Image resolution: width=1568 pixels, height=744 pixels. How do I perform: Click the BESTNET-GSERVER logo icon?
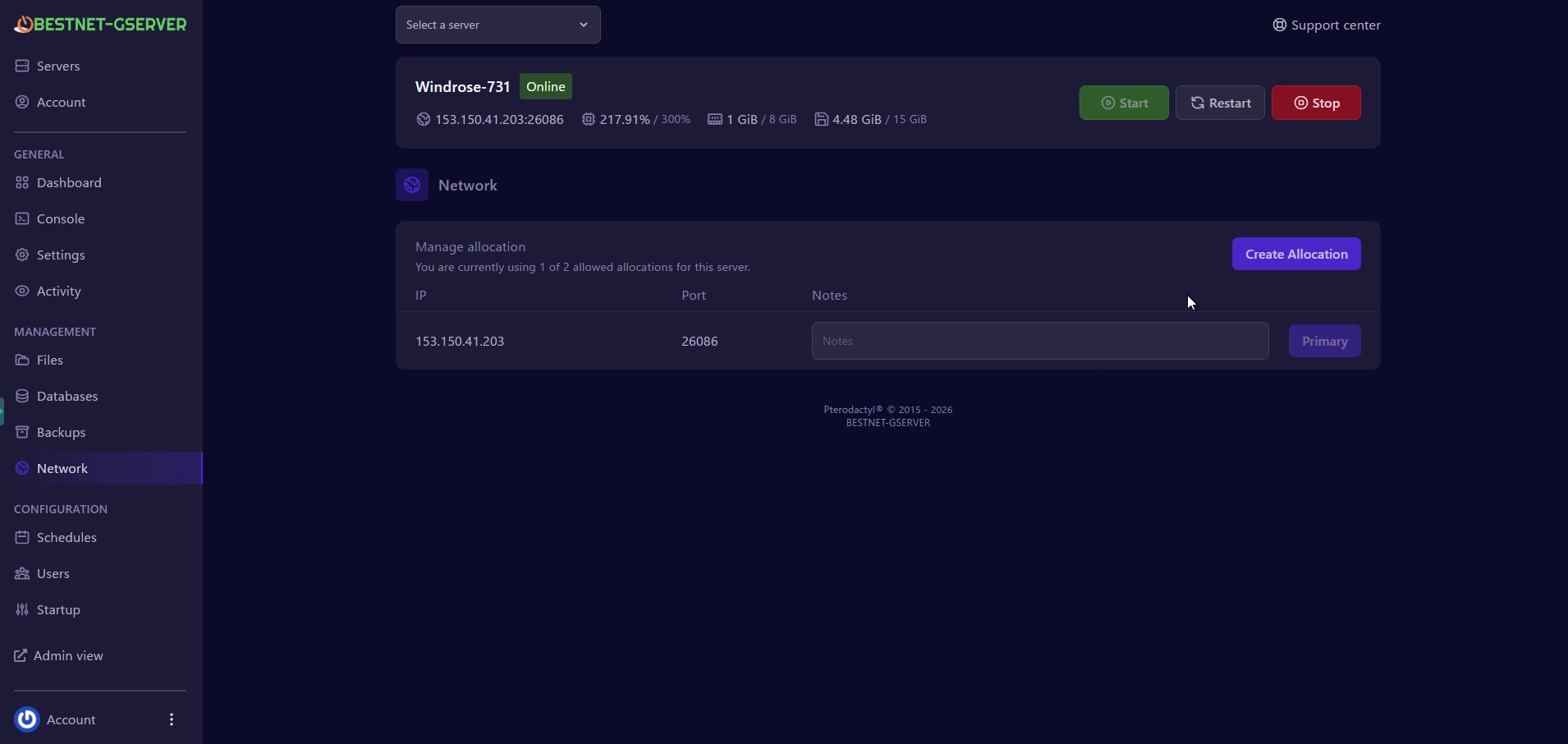pos(24,25)
